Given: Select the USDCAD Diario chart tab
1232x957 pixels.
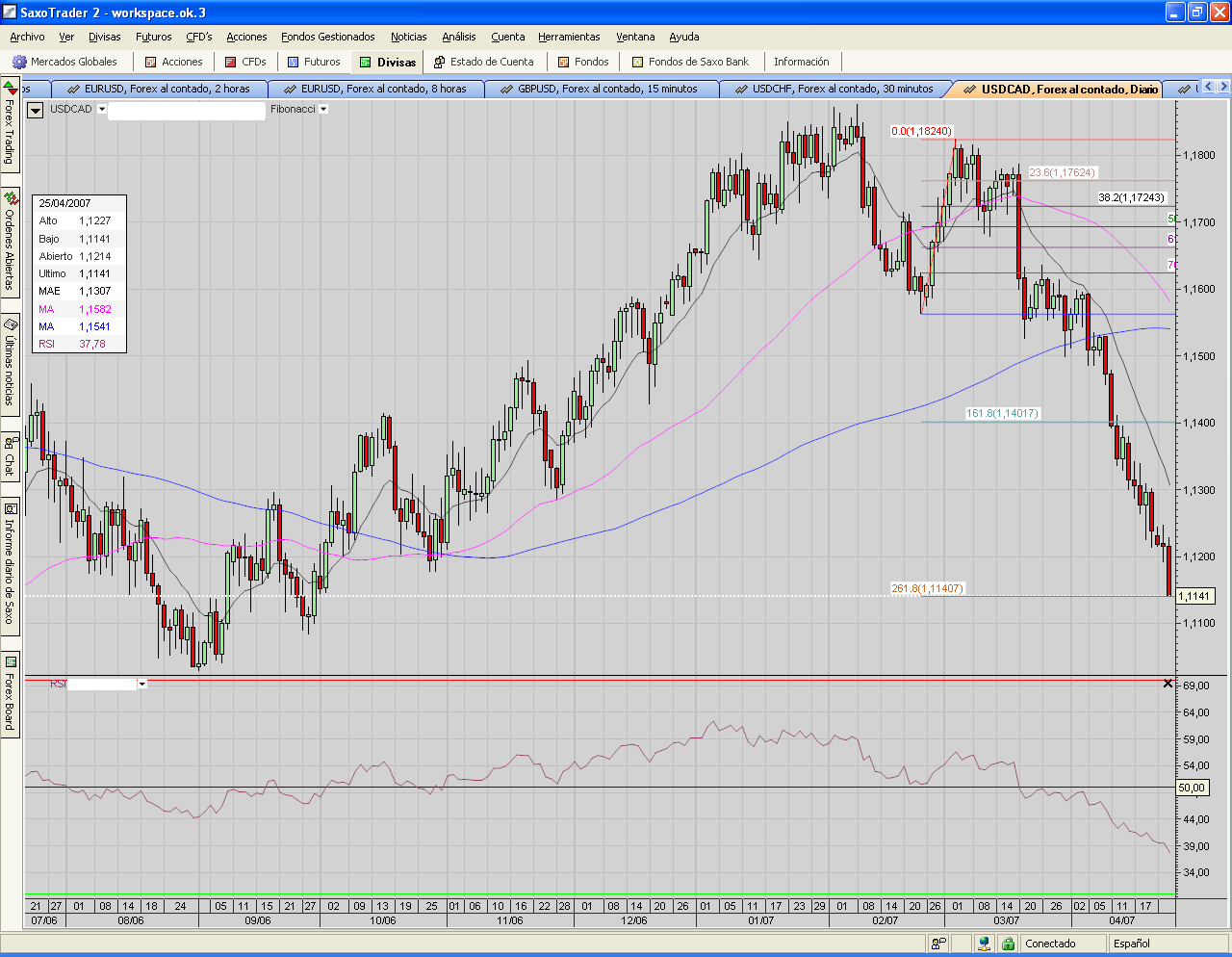Looking at the screenshot, I should [1059, 89].
